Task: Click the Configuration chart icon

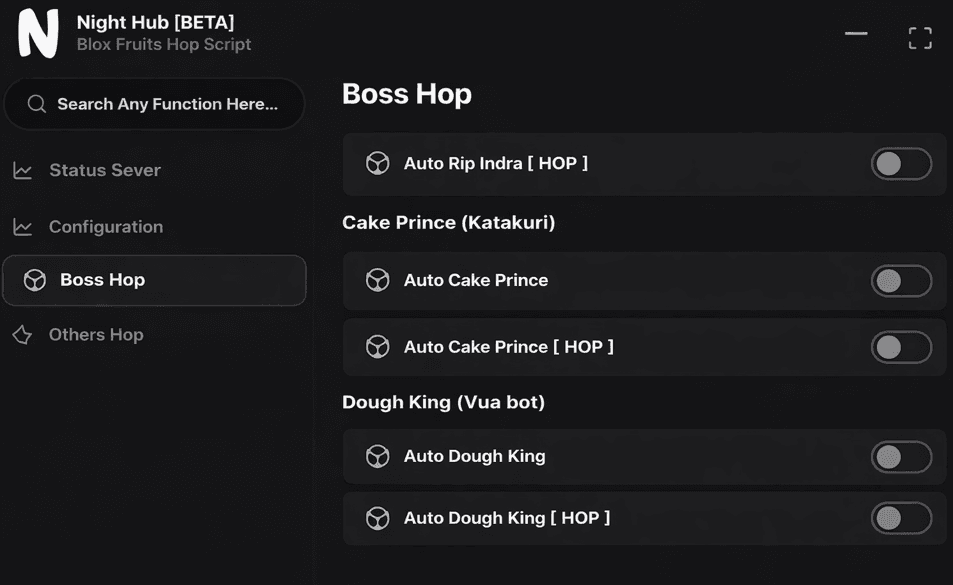Action: 23,227
